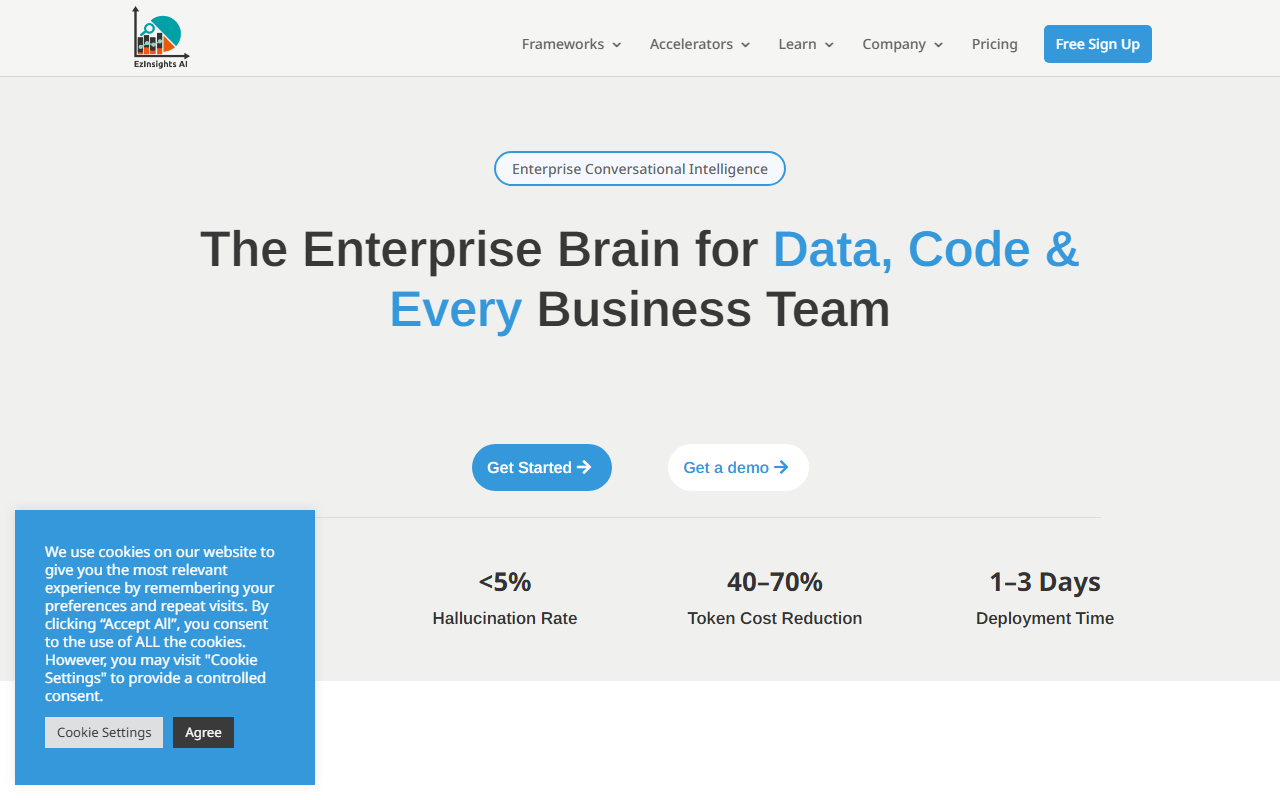Expand the Learn chevron arrow

tap(829, 45)
